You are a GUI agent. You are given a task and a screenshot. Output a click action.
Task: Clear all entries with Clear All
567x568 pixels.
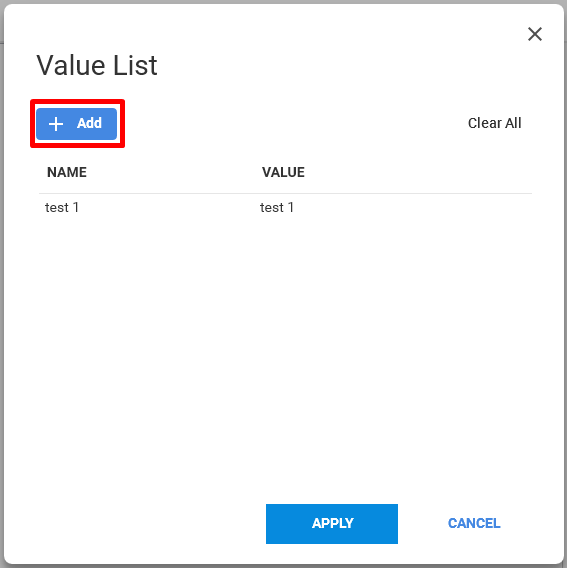click(x=494, y=123)
